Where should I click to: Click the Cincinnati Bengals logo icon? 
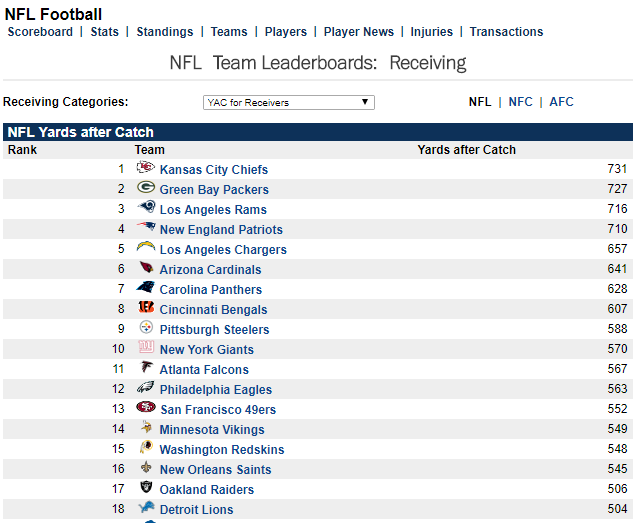[x=146, y=307]
